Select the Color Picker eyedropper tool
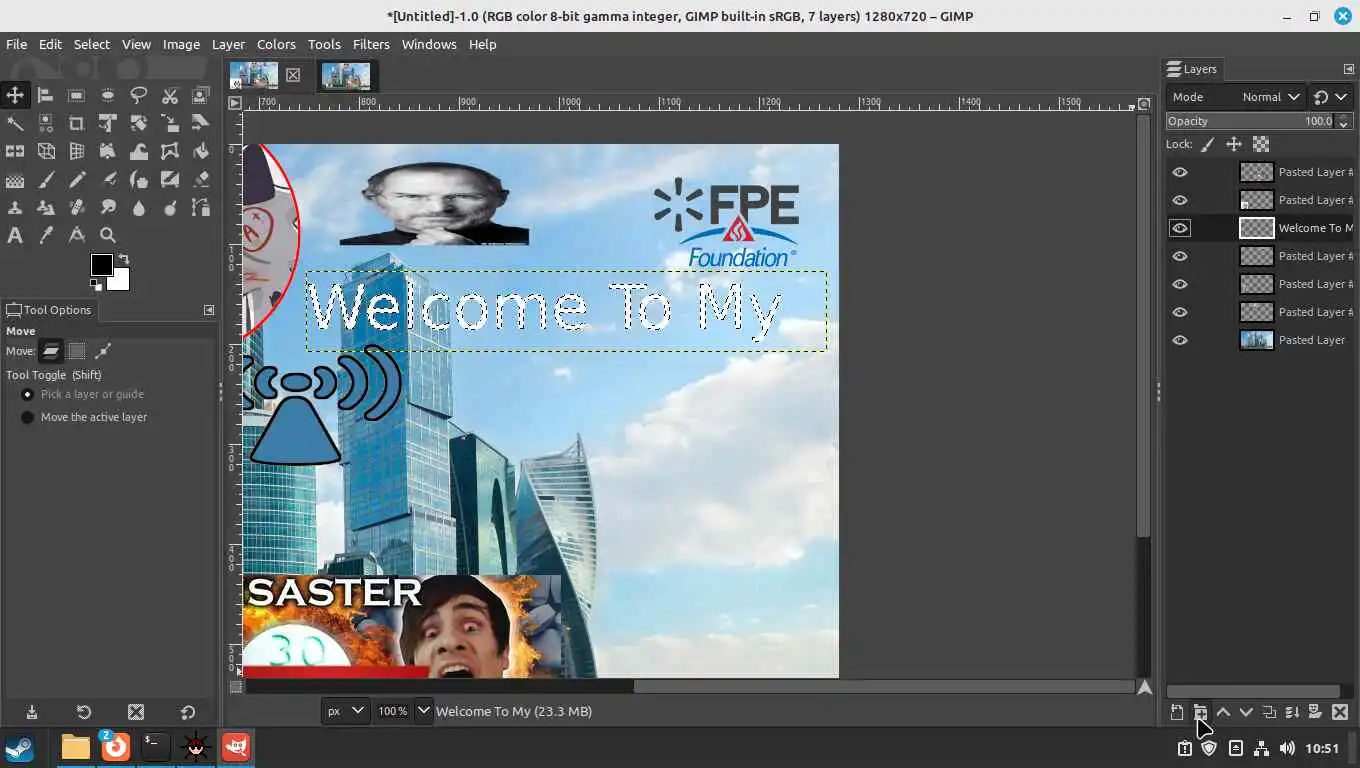 pyautogui.click(x=45, y=235)
